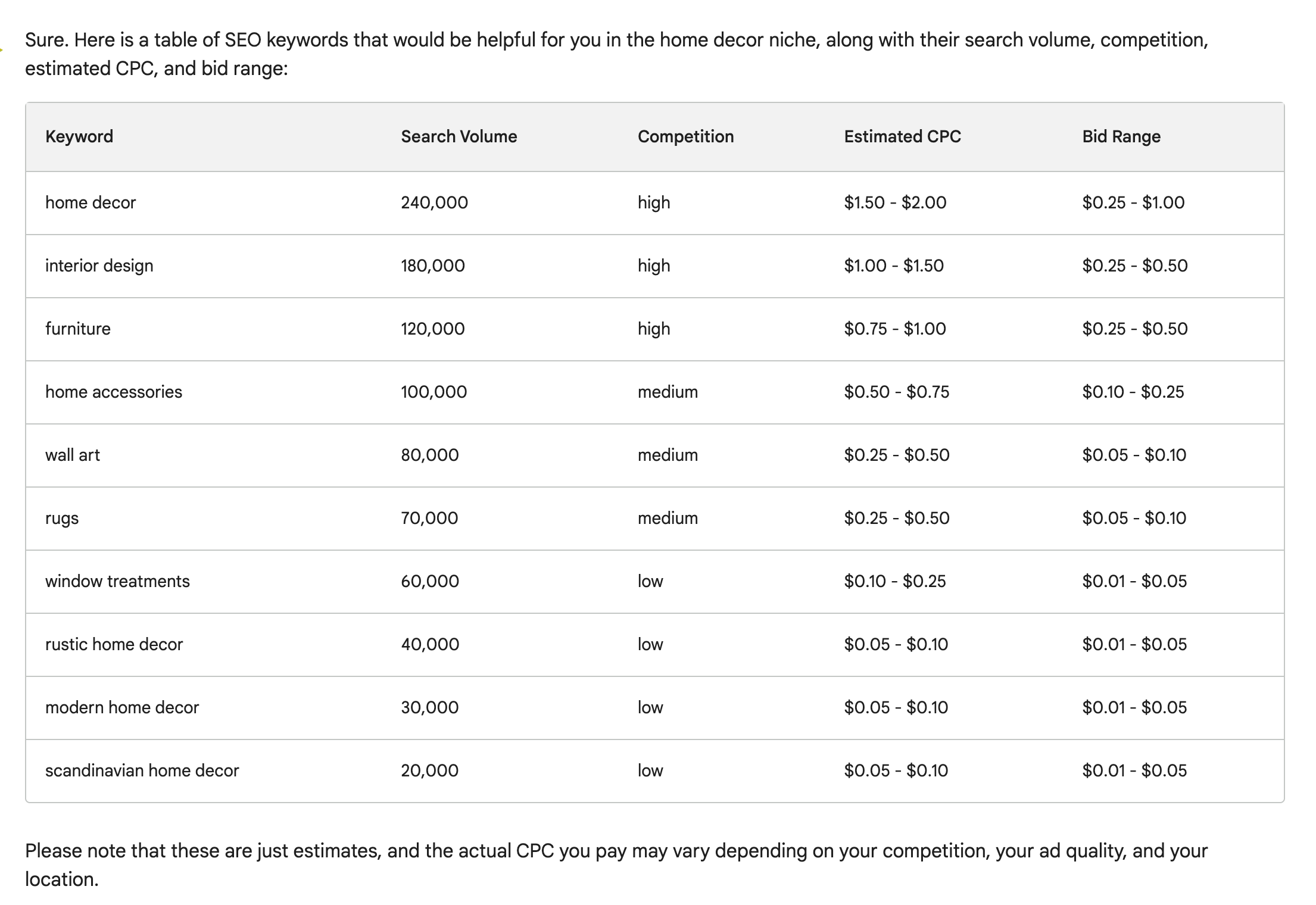The image size is (1316, 905).
Task: Click the Search Volume column header
Action: pyautogui.click(x=459, y=136)
